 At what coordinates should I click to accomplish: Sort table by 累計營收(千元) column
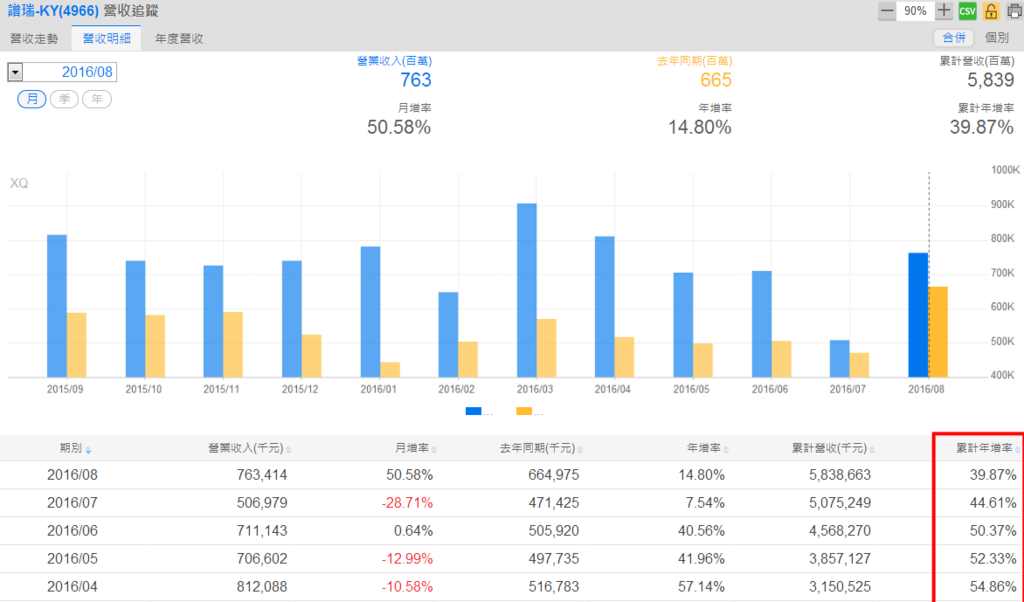coord(833,449)
